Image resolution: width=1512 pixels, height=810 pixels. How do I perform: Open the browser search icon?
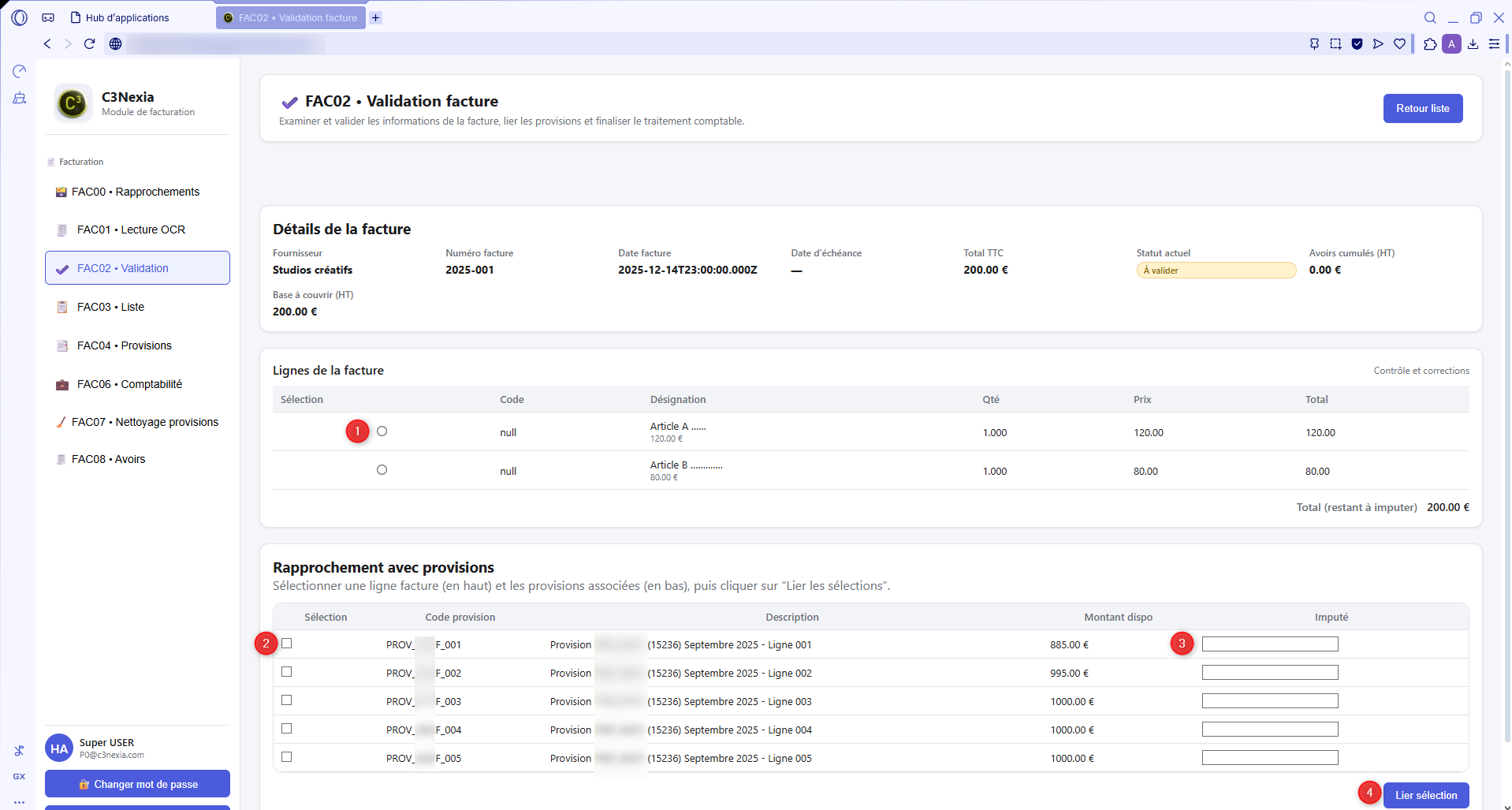coord(1429,17)
